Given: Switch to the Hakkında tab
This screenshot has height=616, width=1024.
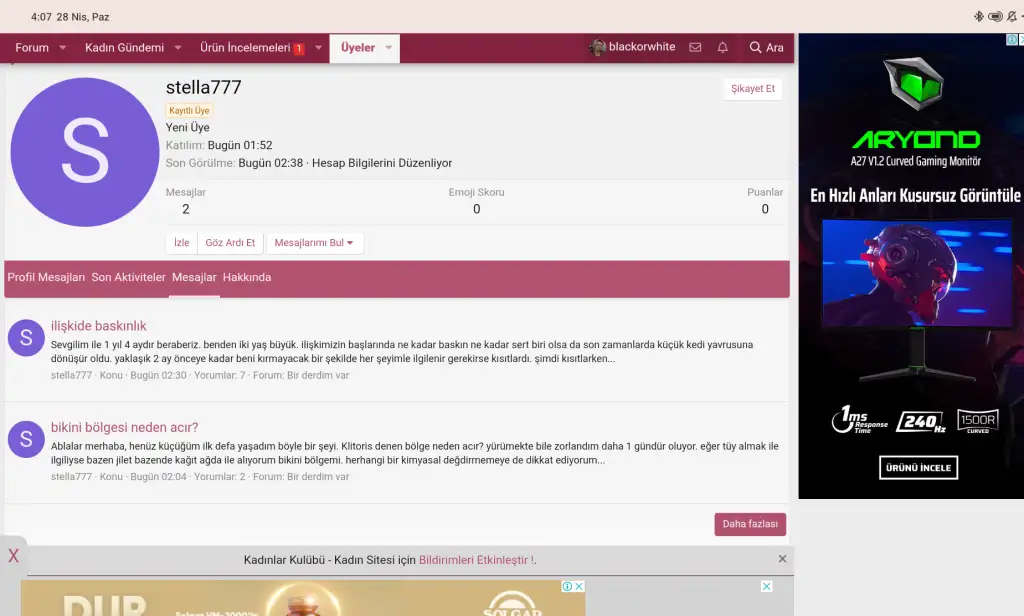Looking at the screenshot, I should [x=246, y=277].
